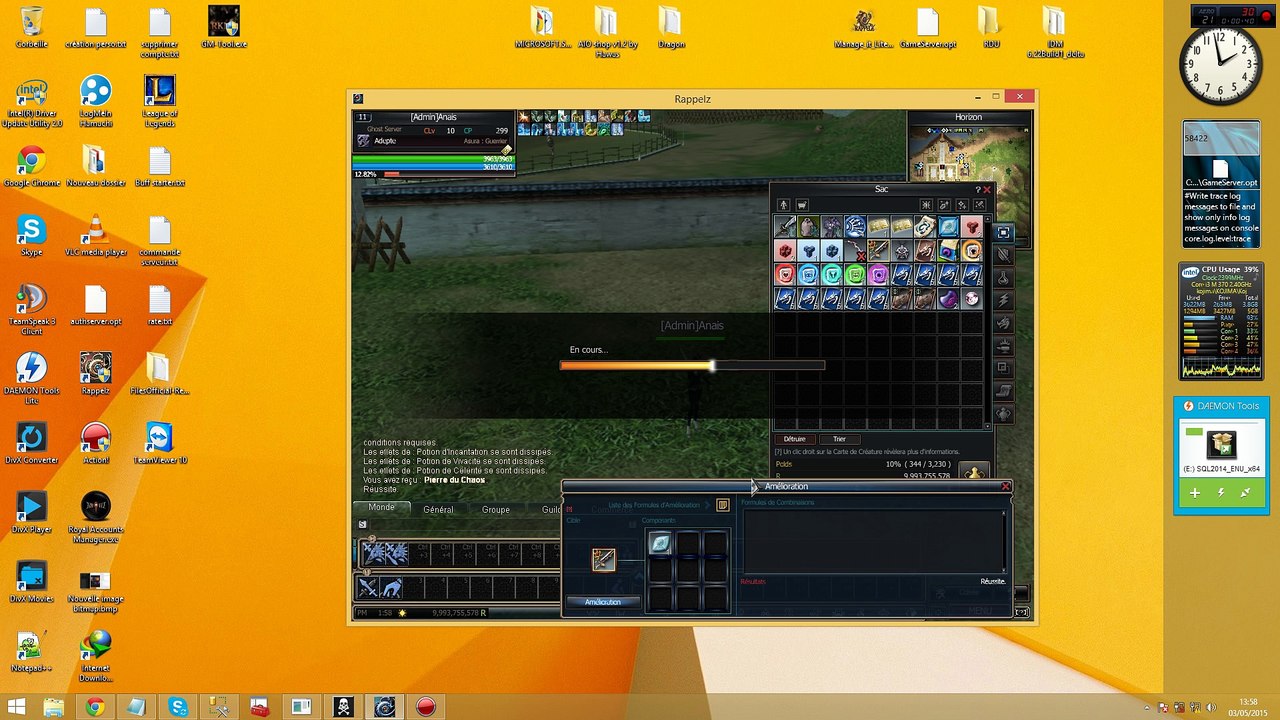1280x720 pixels.
Task: Click the add image plus button in DAEMON Tools gadget
Action: 1194,493
